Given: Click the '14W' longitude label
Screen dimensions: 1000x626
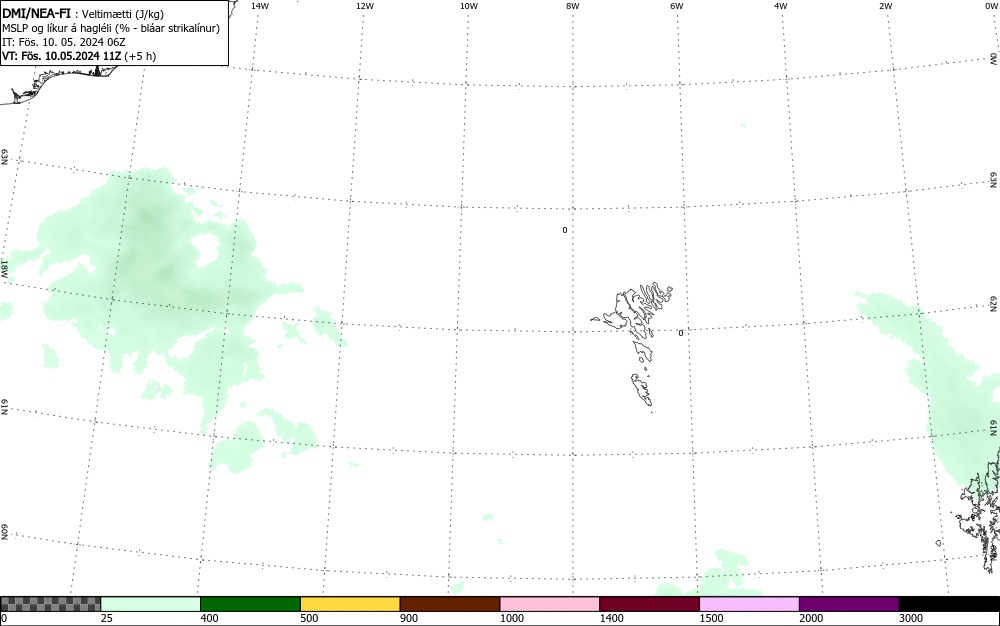Looking at the screenshot, I should point(260,6).
